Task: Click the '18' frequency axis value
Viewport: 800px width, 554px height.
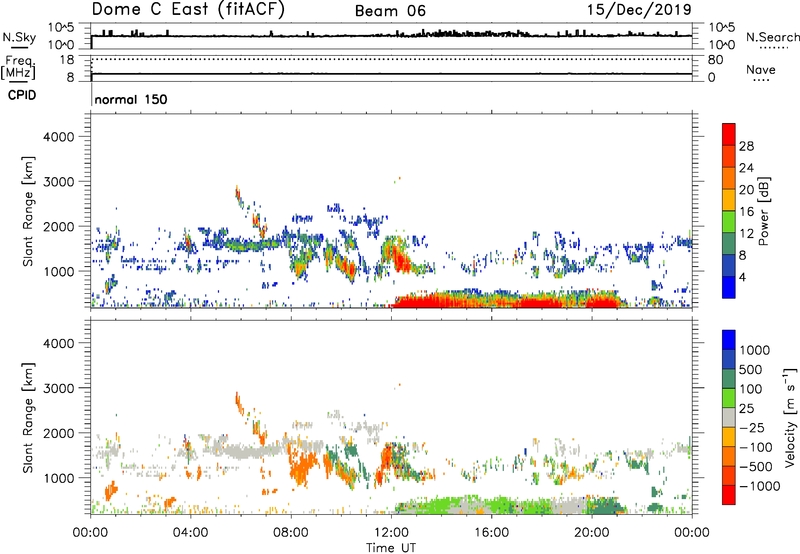Action: click(x=67, y=60)
